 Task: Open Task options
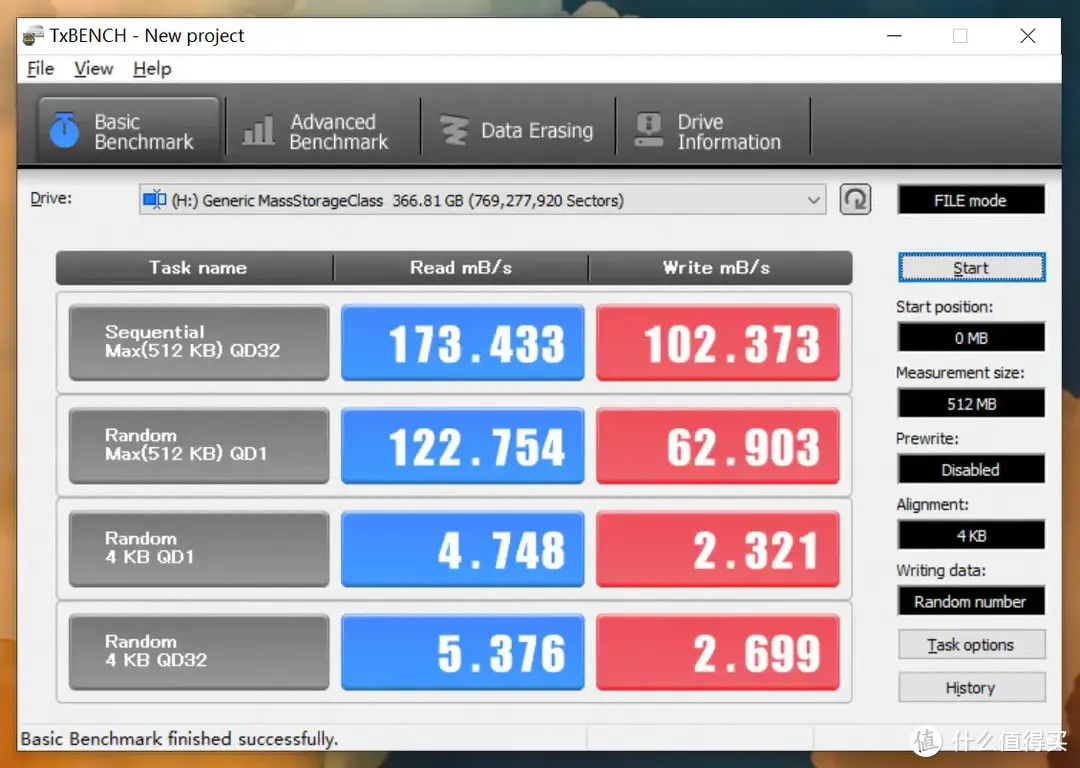click(x=971, y=645)
